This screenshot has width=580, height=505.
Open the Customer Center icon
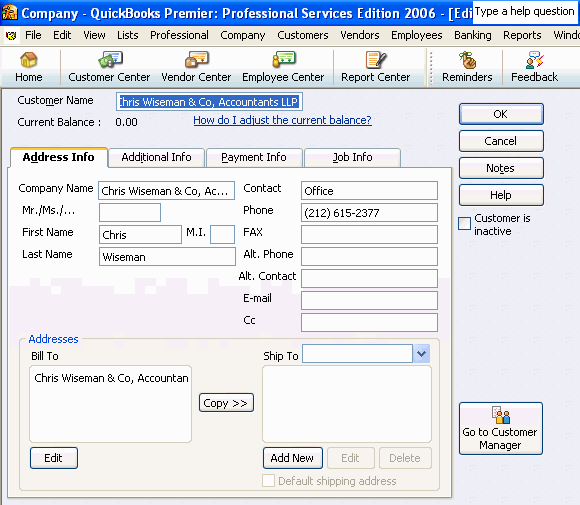tap(109, 67)
